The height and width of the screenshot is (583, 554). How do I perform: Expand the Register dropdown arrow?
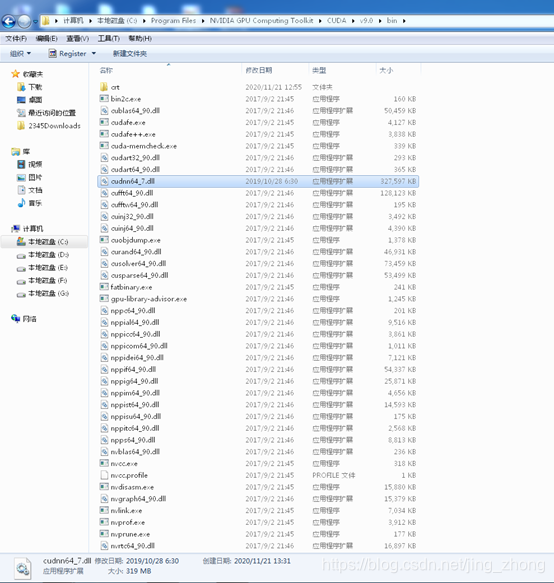tap(94, 54)
